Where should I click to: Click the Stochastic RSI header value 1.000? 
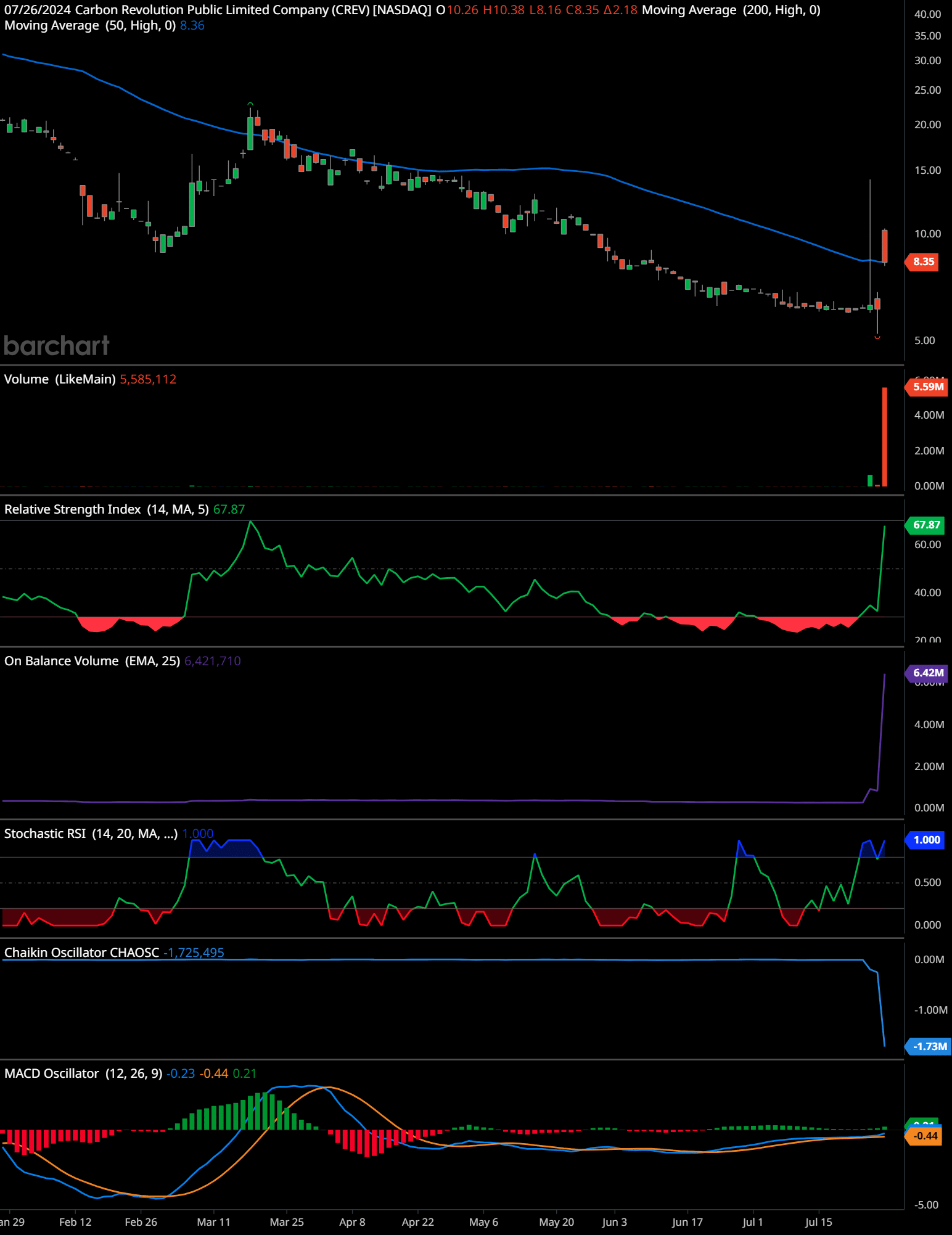198,834
